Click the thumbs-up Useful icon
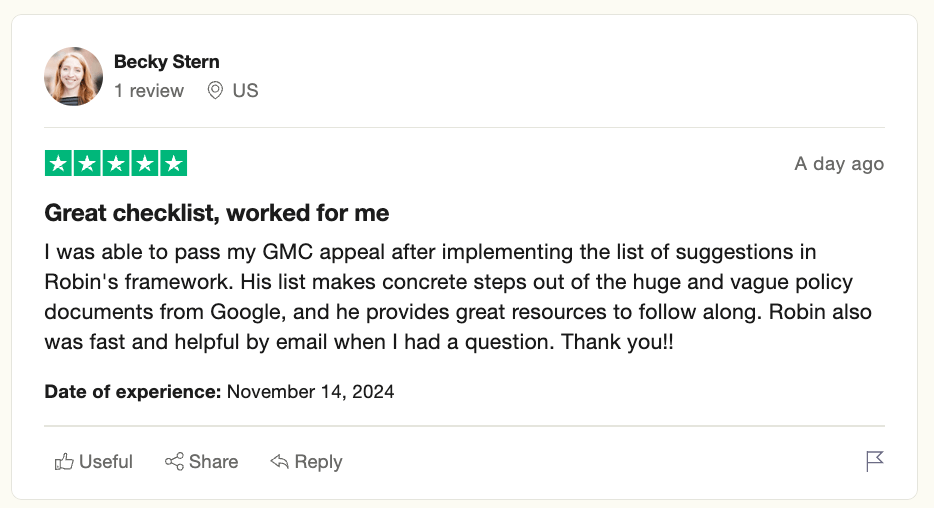Viewport: 934px width, 508px height. (65, 462)
